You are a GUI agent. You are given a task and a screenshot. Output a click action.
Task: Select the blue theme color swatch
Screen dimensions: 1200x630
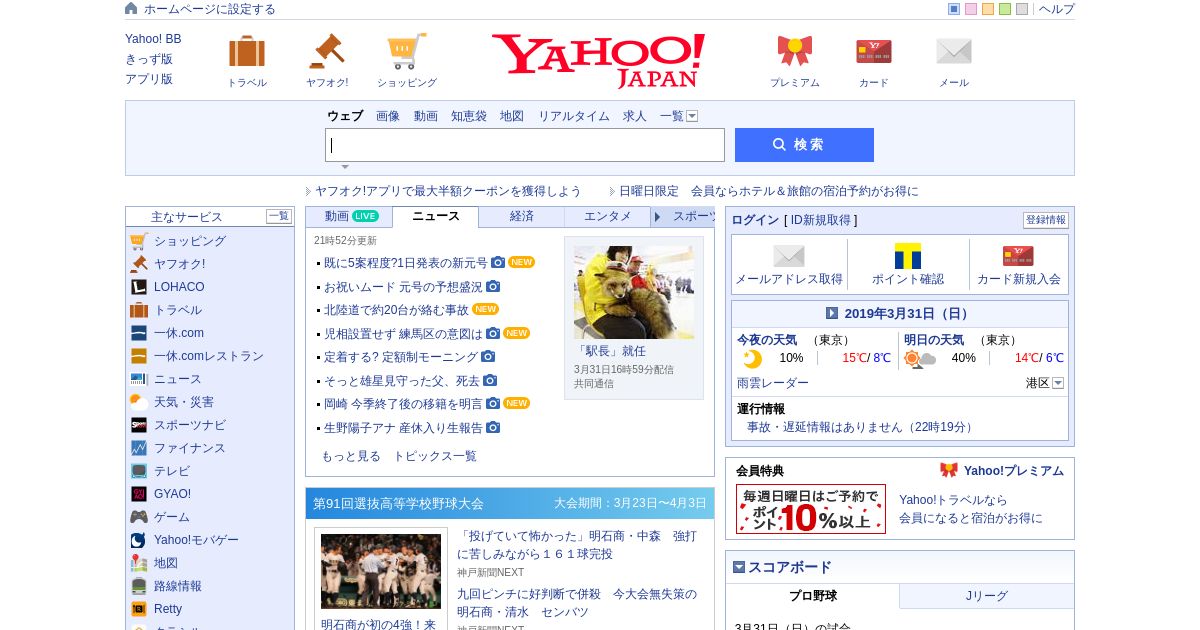[x=954, y=9]
